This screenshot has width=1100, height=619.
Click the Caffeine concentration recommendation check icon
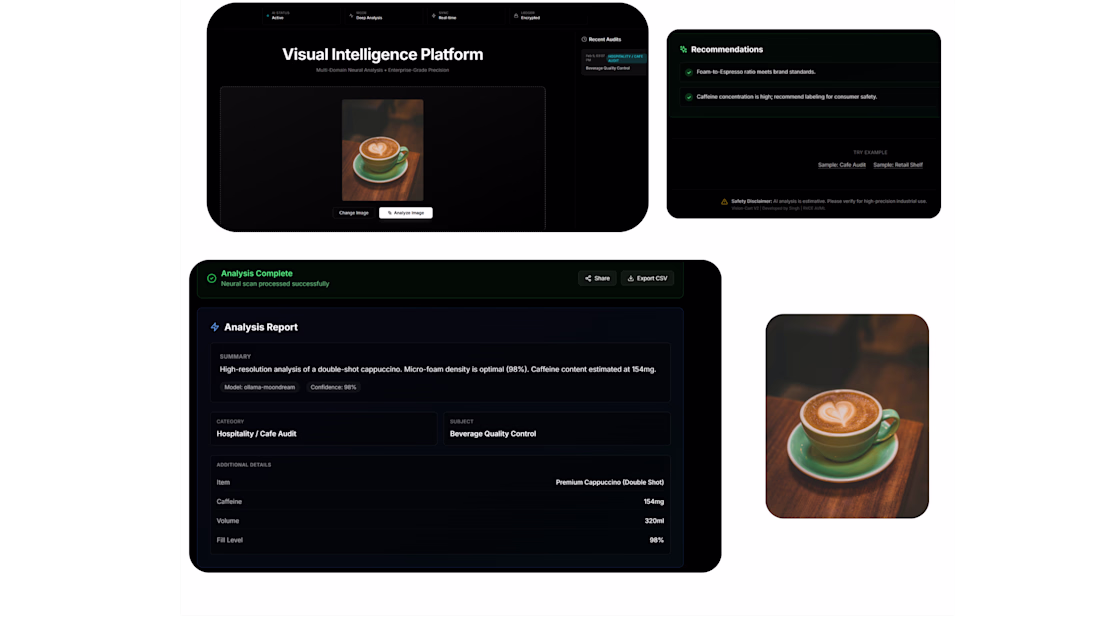688,97
